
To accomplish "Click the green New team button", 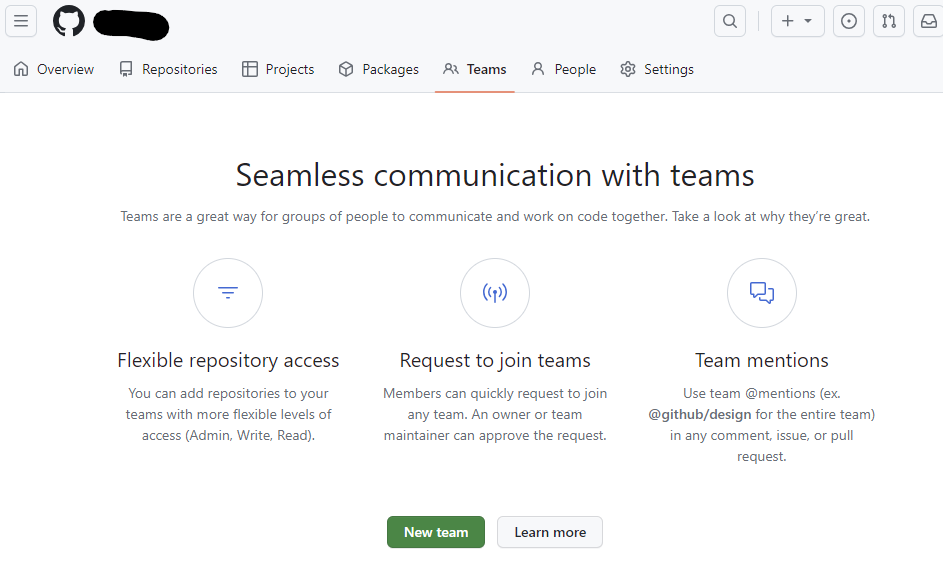I will tap(436, 532).
